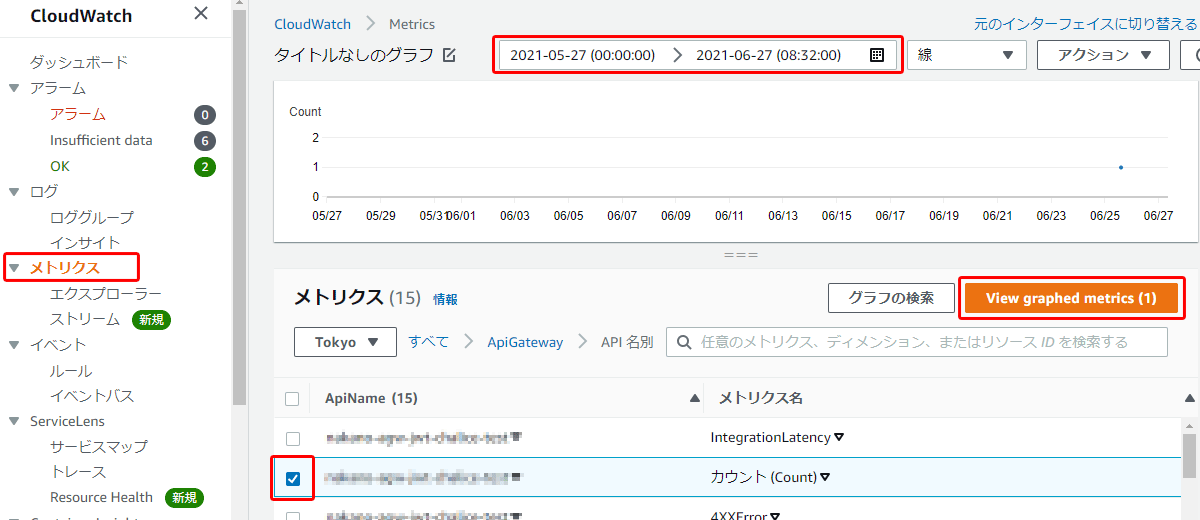Open the calendar date picker icon
The height and width of the screenshot is (520, 1200).
tap(877, 55)
